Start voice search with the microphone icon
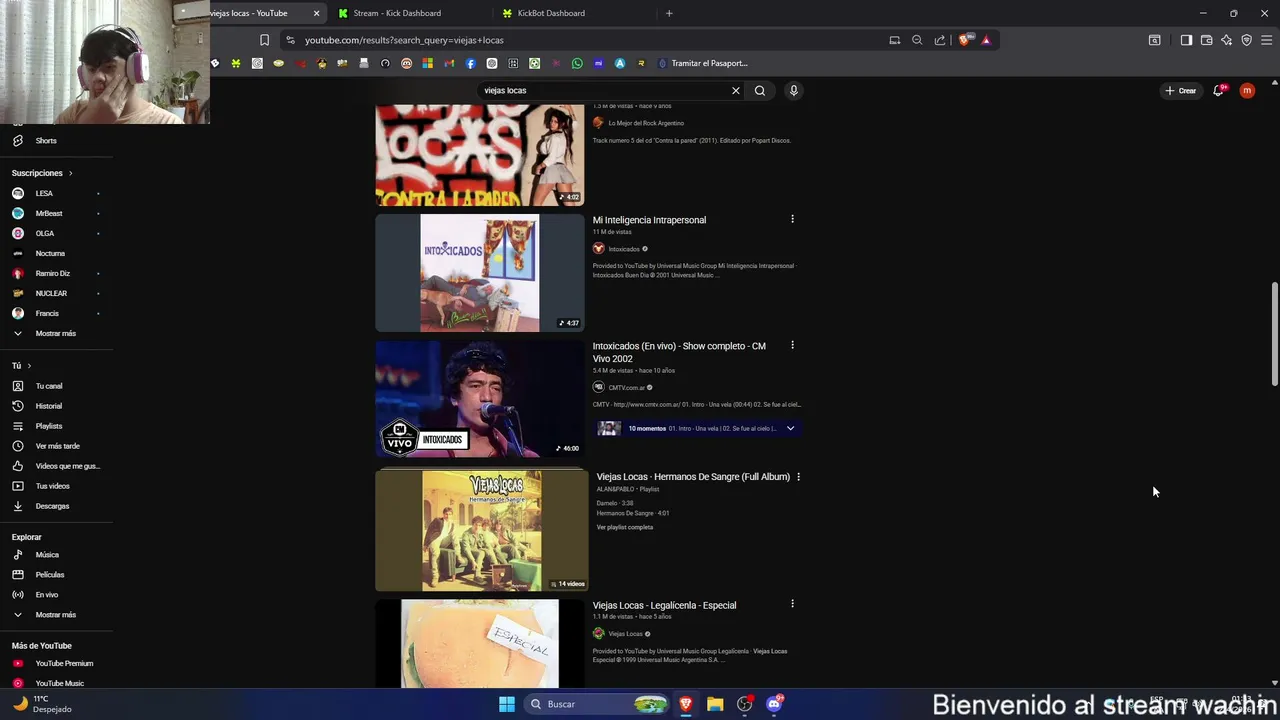 pyautogui.click(x=793, y=90)
